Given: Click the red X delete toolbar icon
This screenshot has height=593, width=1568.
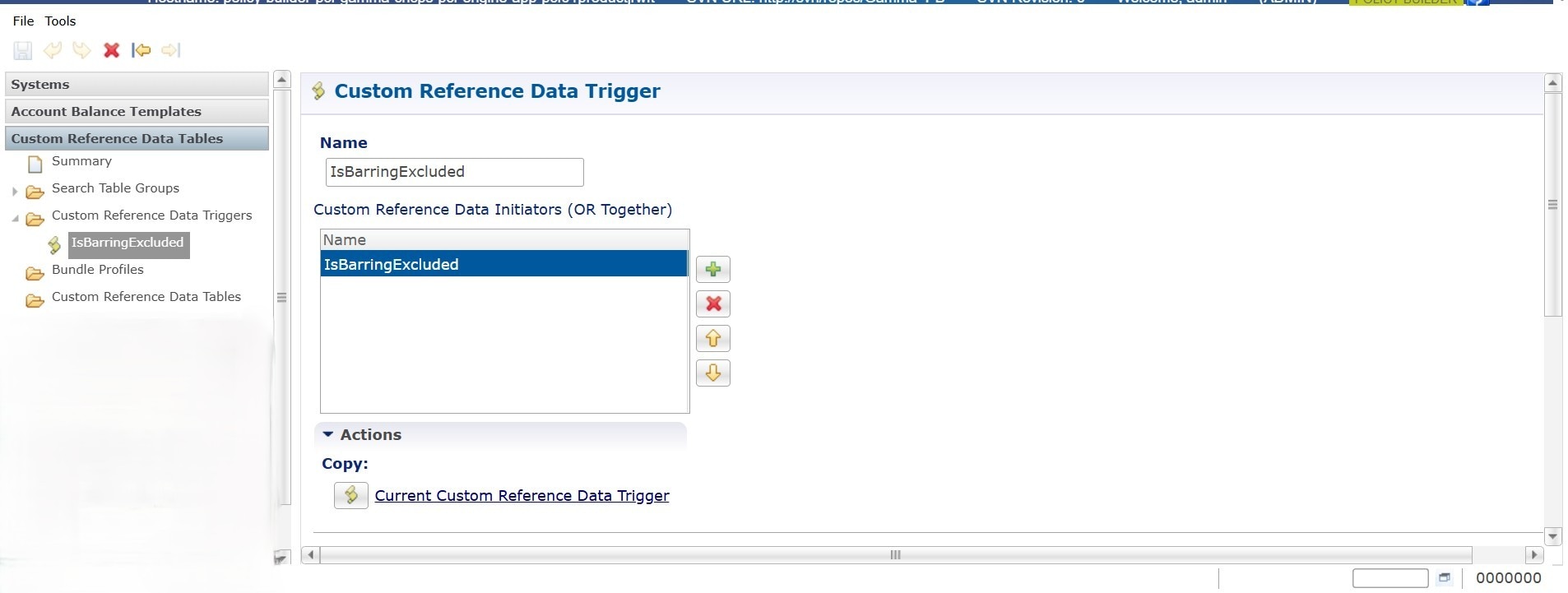Looking at the screenshot, I should pyautogui.click(x=111, y=51).
